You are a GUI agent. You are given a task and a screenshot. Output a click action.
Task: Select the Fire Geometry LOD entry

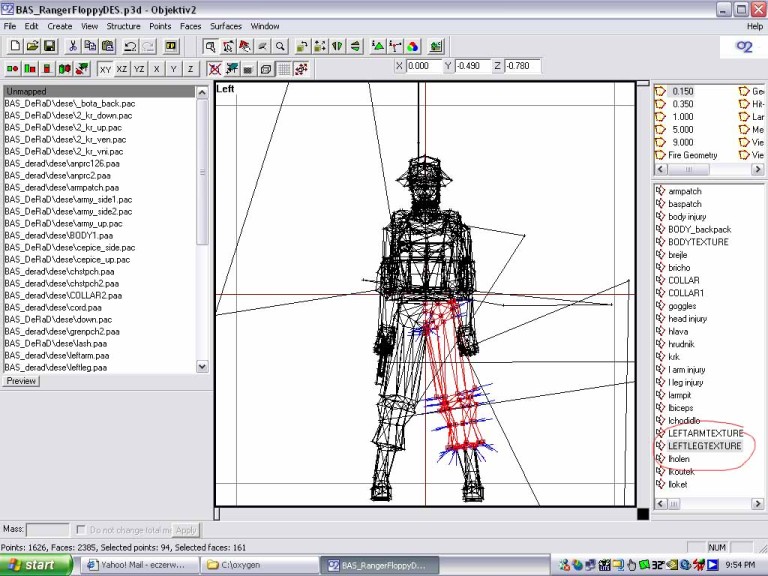click(694, 155)
